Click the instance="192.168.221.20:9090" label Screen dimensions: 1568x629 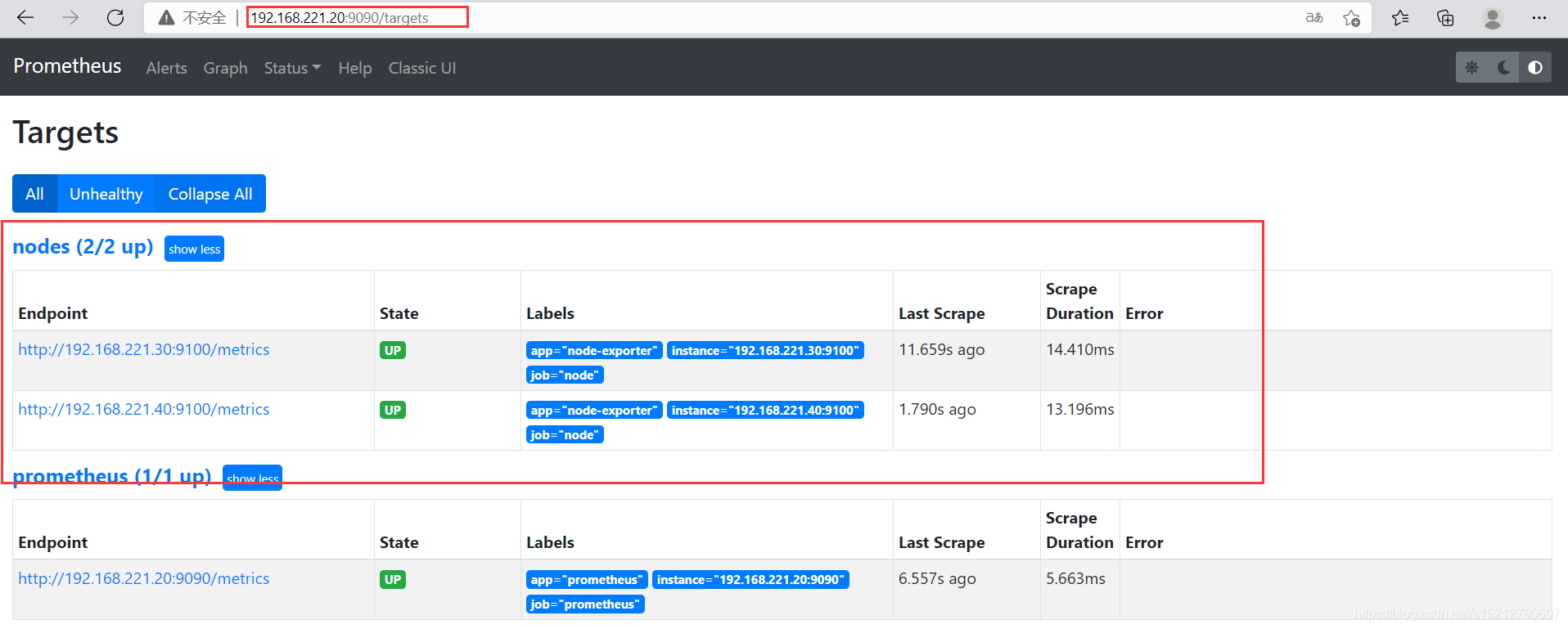pos(750,579)
